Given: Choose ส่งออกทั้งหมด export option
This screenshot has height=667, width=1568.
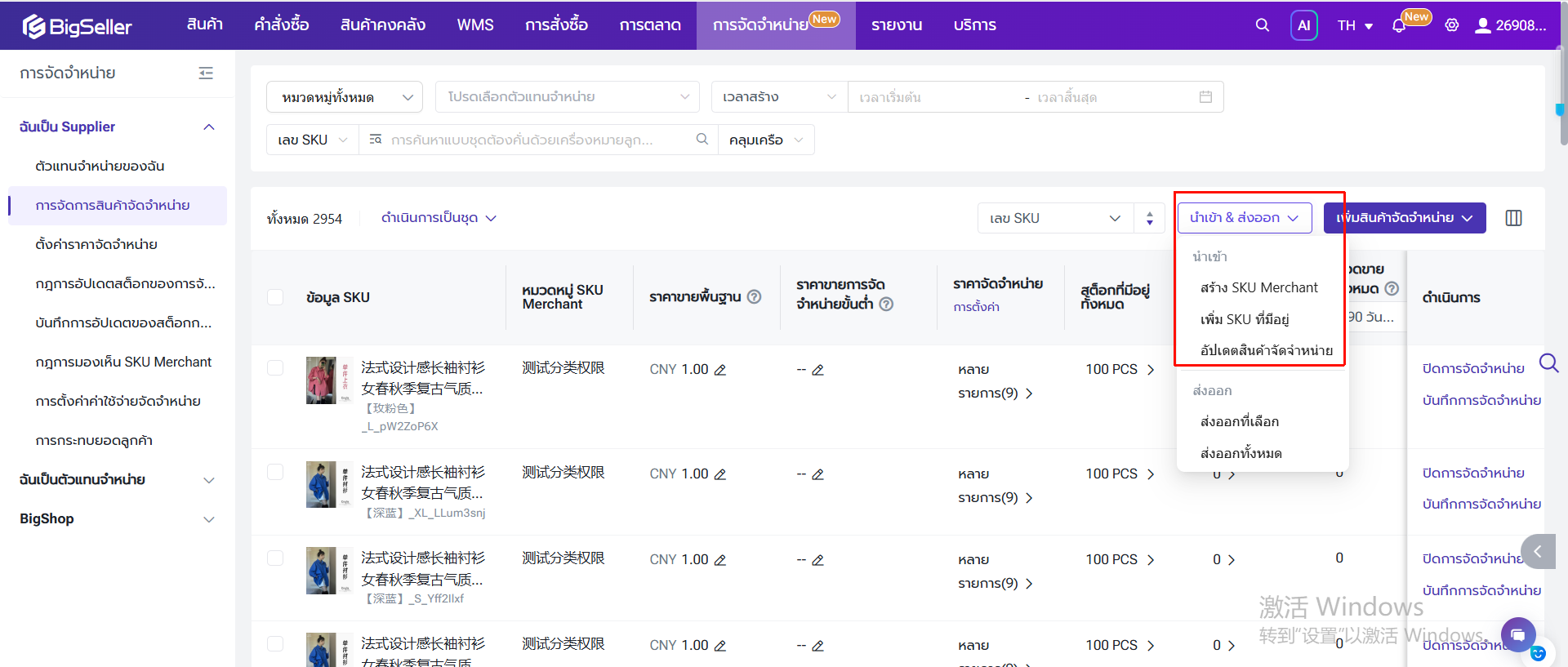Looking at the screenshot, I should (1241, 453).
